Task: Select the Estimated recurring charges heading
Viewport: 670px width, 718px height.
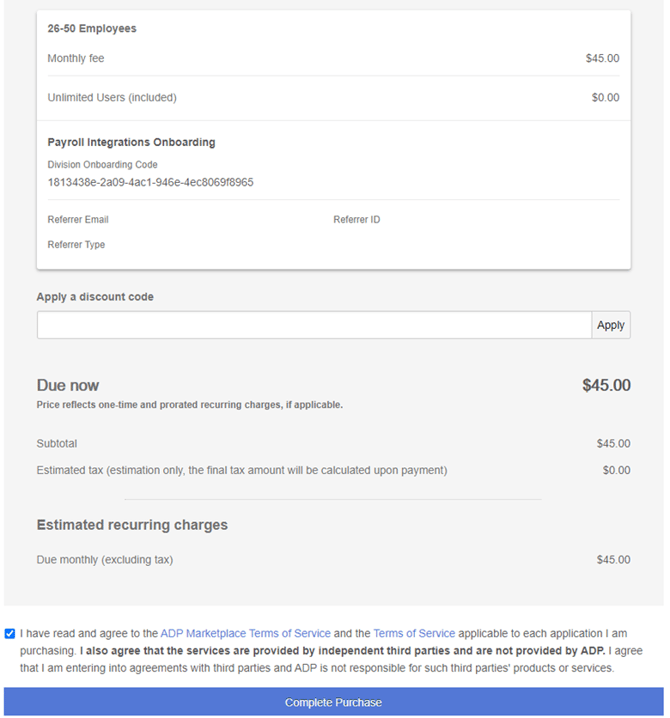Action: [132, 525]
